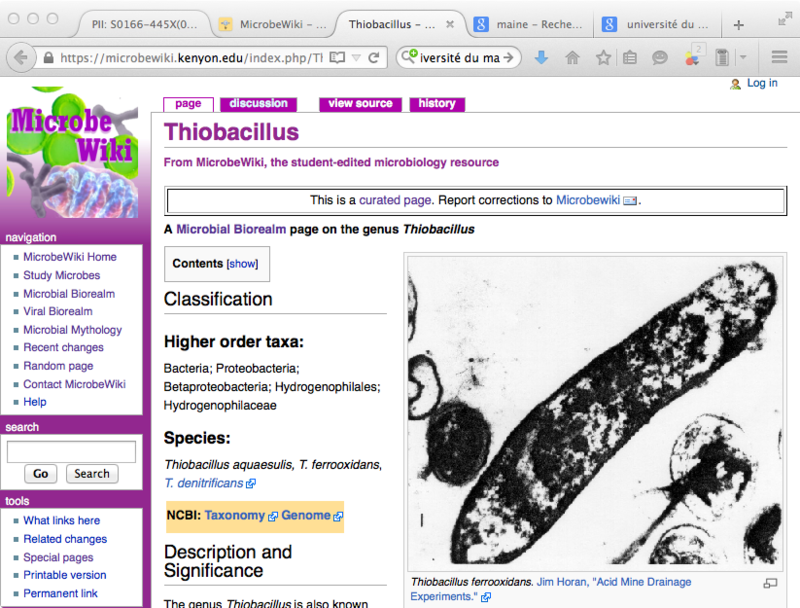Enter full screen with the expand arrows
800x608 pixels.
(x=785, y=18)
